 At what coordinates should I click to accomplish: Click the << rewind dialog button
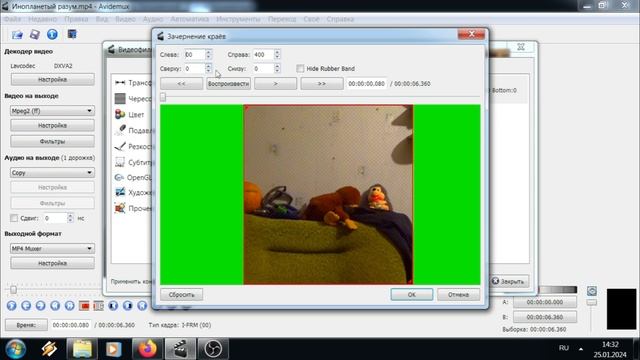coord(182,84)
